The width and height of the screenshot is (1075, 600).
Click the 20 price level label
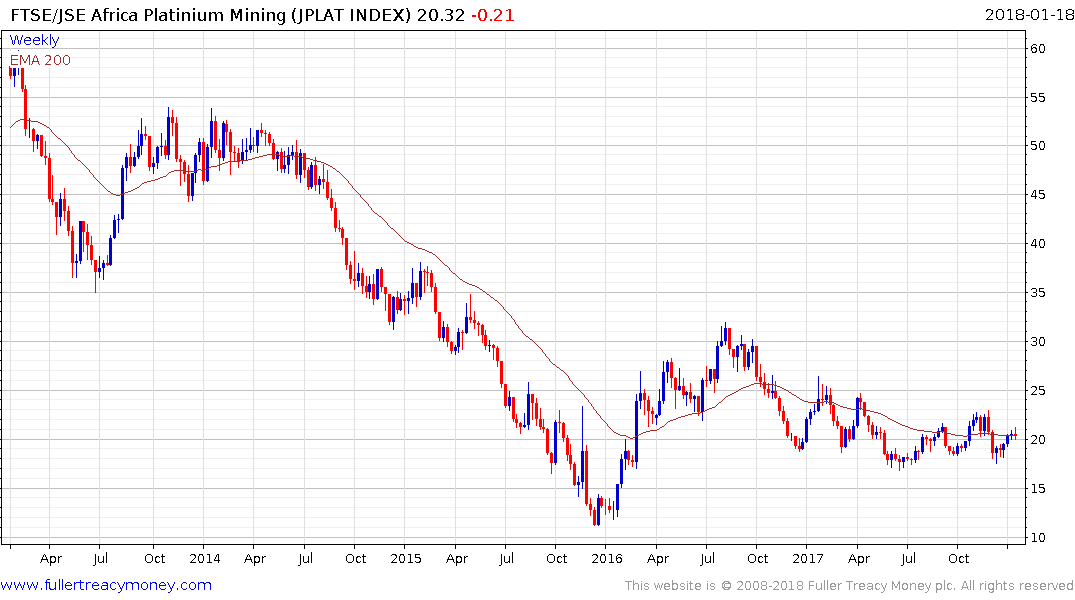tap(1038, 440)
